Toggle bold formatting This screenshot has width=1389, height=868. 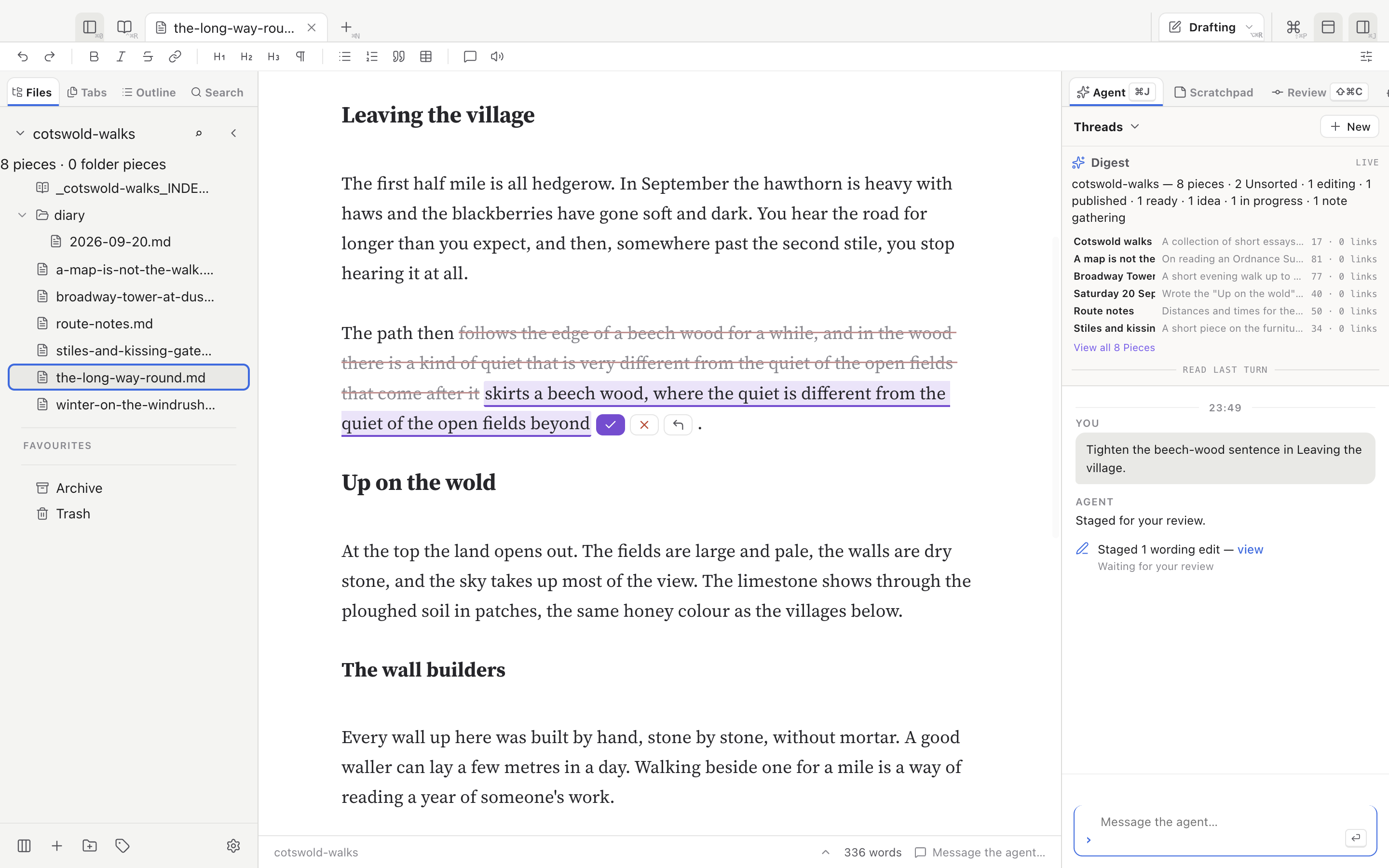[x=94, y=56]
